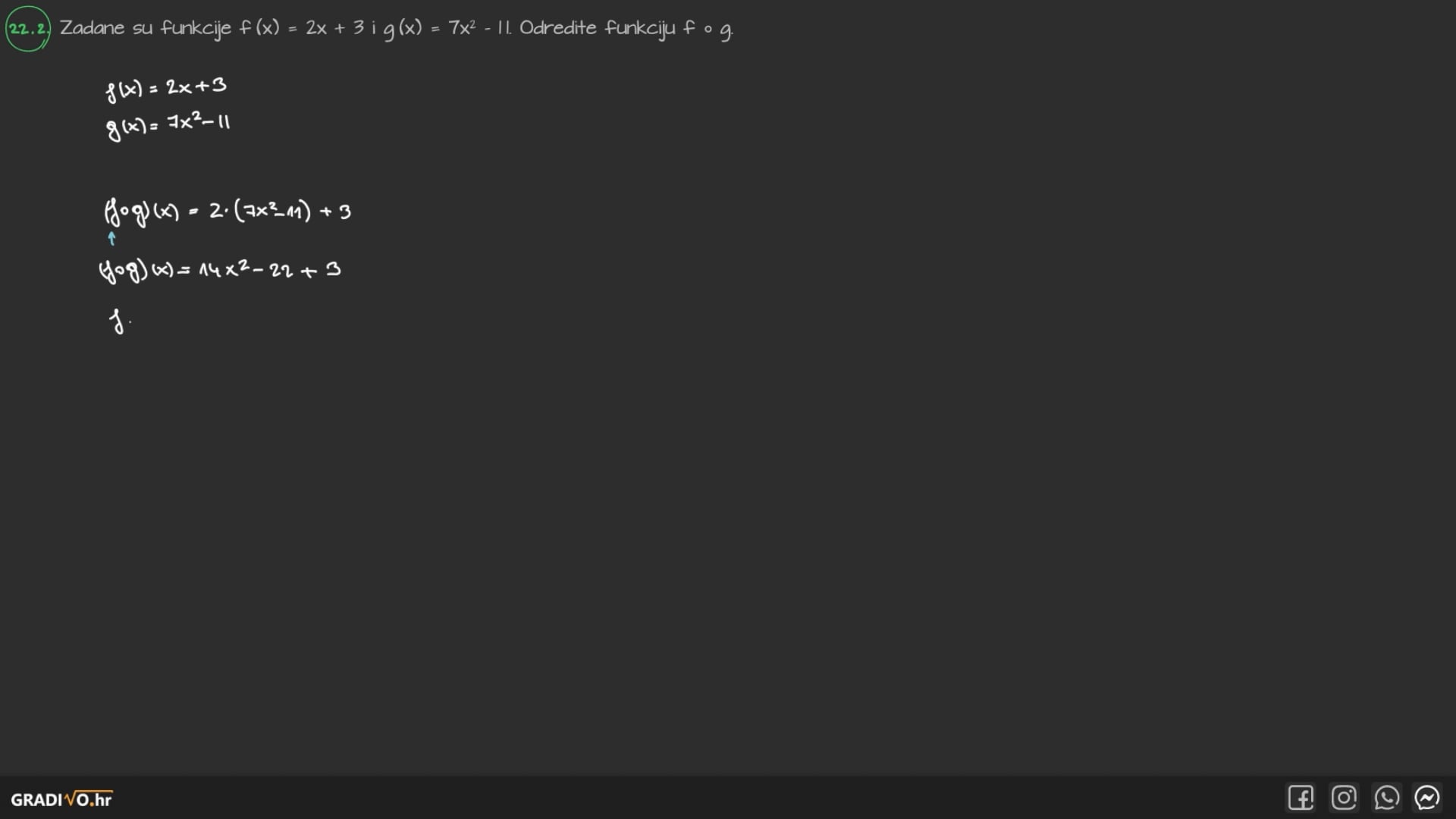The image size is (1456, 819).
Task: Click the green circled 22.2 problem number
Action: point(28,29)
